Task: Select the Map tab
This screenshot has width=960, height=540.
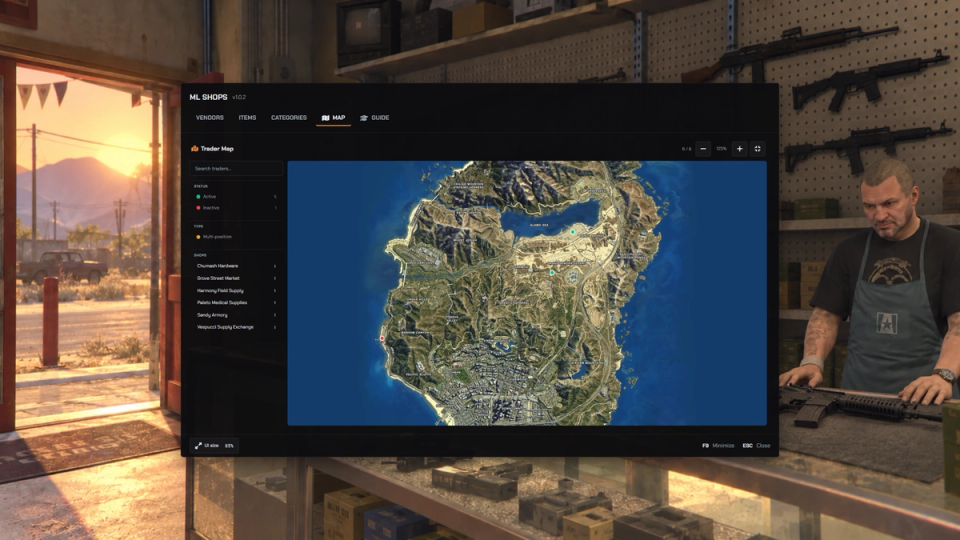Action: coord(333,118)
